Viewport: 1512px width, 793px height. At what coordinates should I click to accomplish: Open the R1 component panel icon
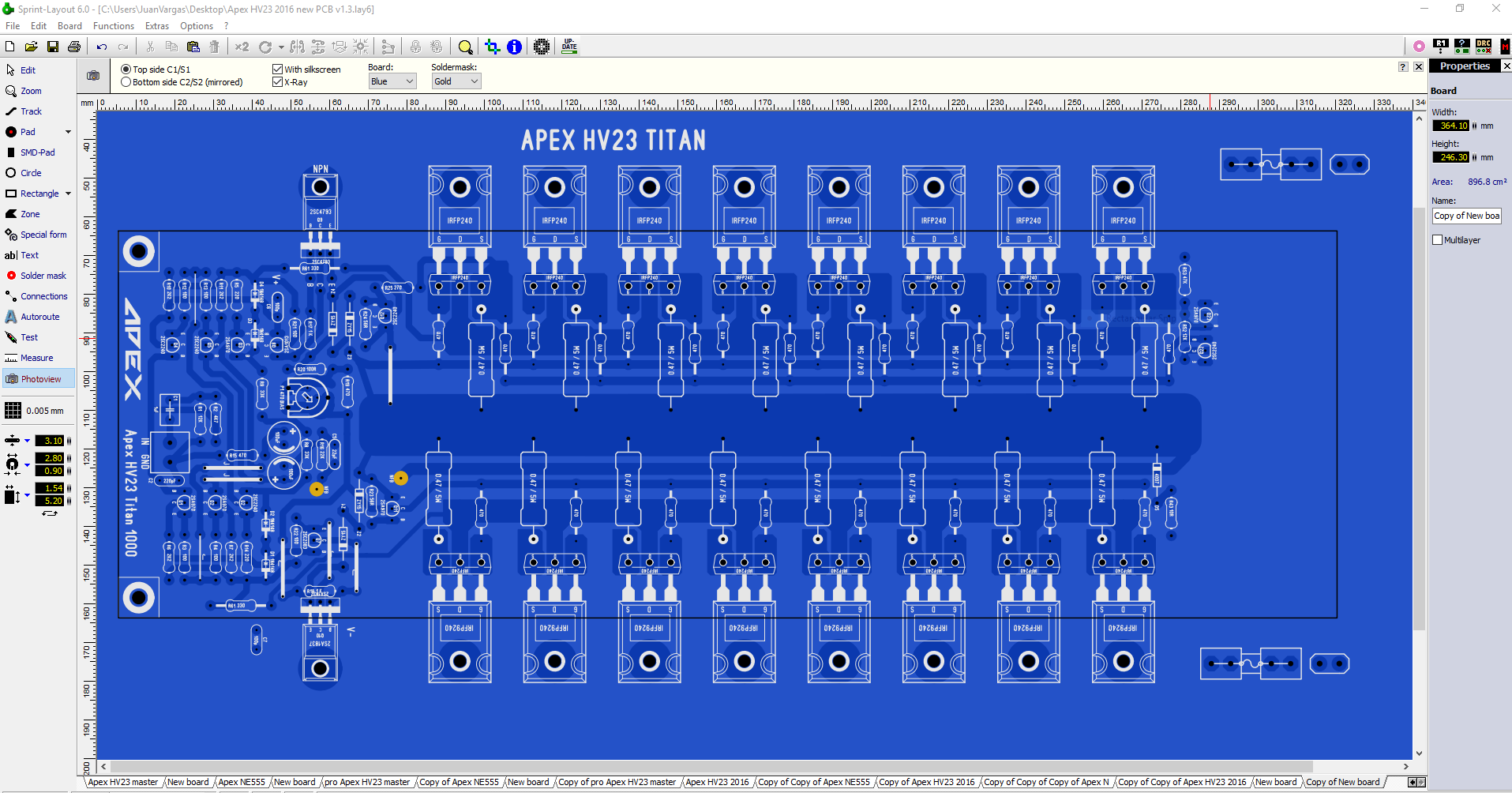pyautogui.click(x=1441, y=47)
